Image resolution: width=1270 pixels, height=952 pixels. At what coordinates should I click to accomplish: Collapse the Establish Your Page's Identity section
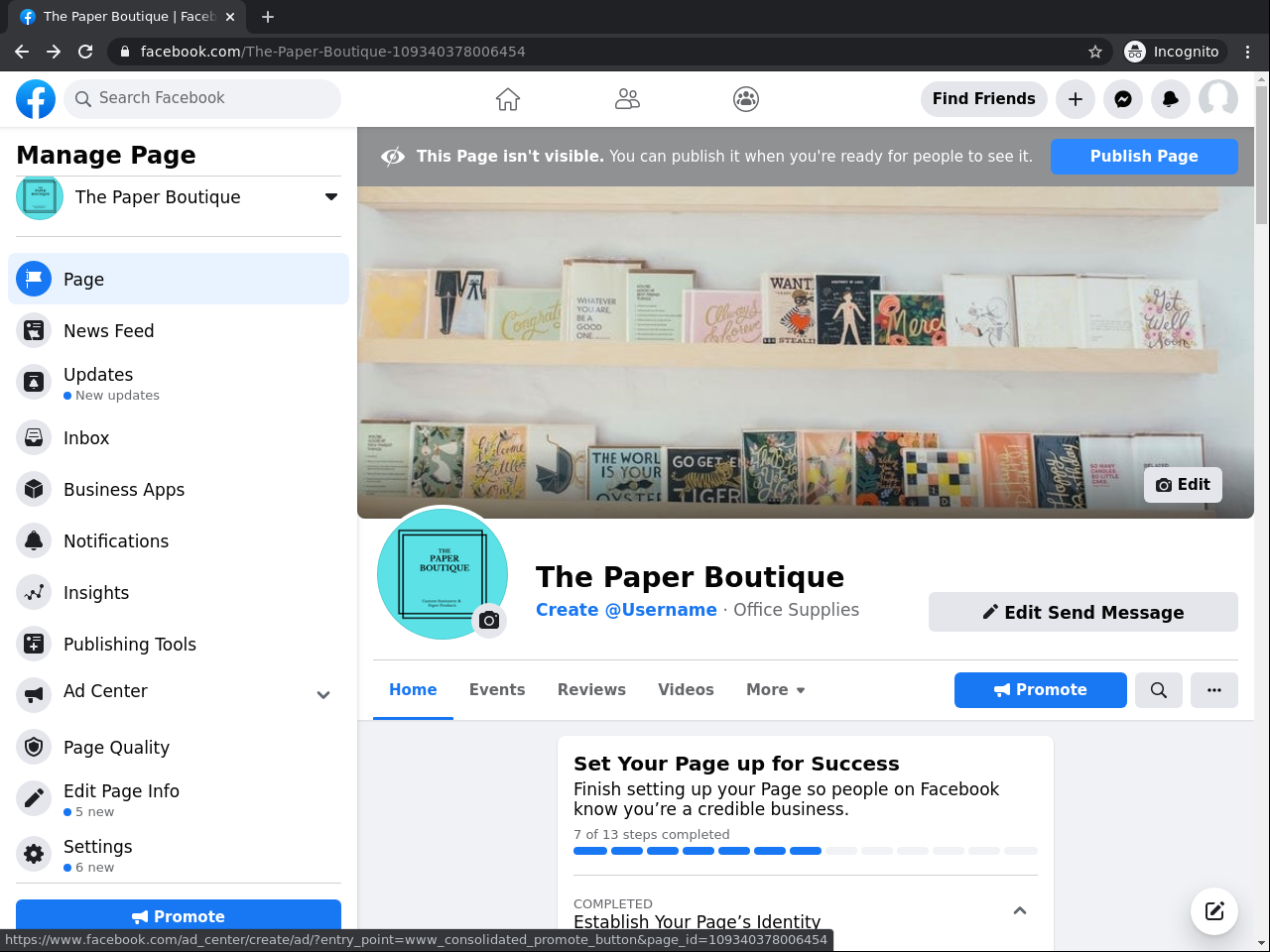(x=1019, y=910)
